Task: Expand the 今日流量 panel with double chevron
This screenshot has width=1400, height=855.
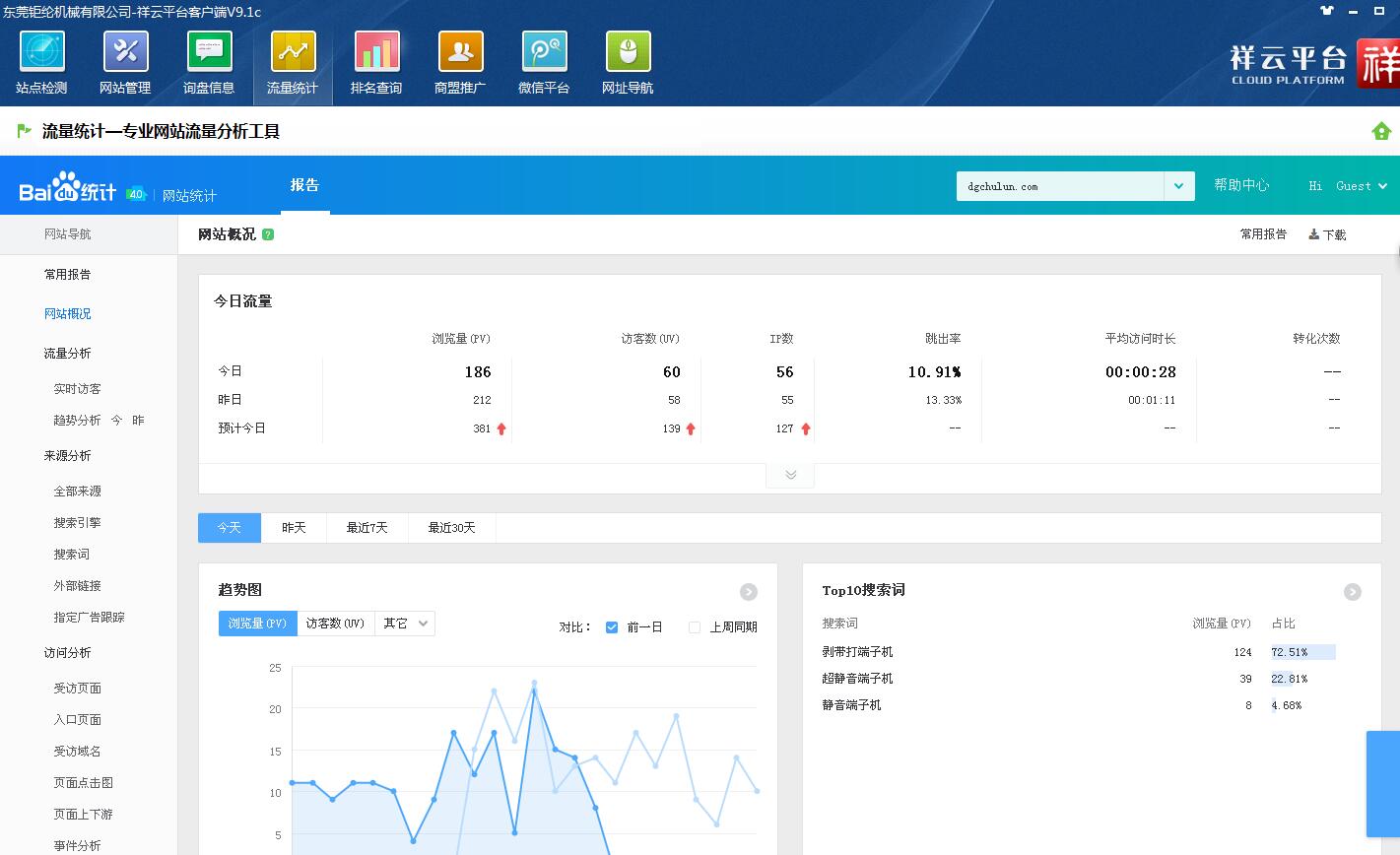Action: click(x=790, y=475)
